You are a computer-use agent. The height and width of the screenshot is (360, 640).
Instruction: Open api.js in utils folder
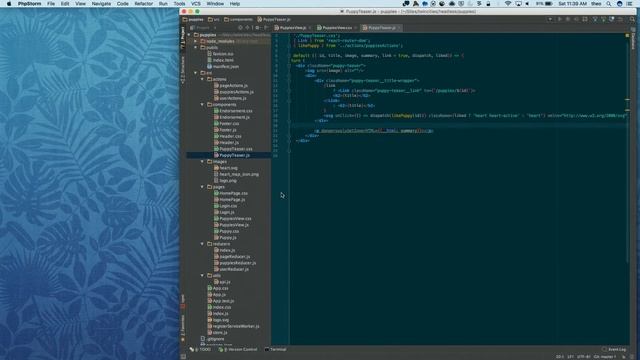point(222,282)
